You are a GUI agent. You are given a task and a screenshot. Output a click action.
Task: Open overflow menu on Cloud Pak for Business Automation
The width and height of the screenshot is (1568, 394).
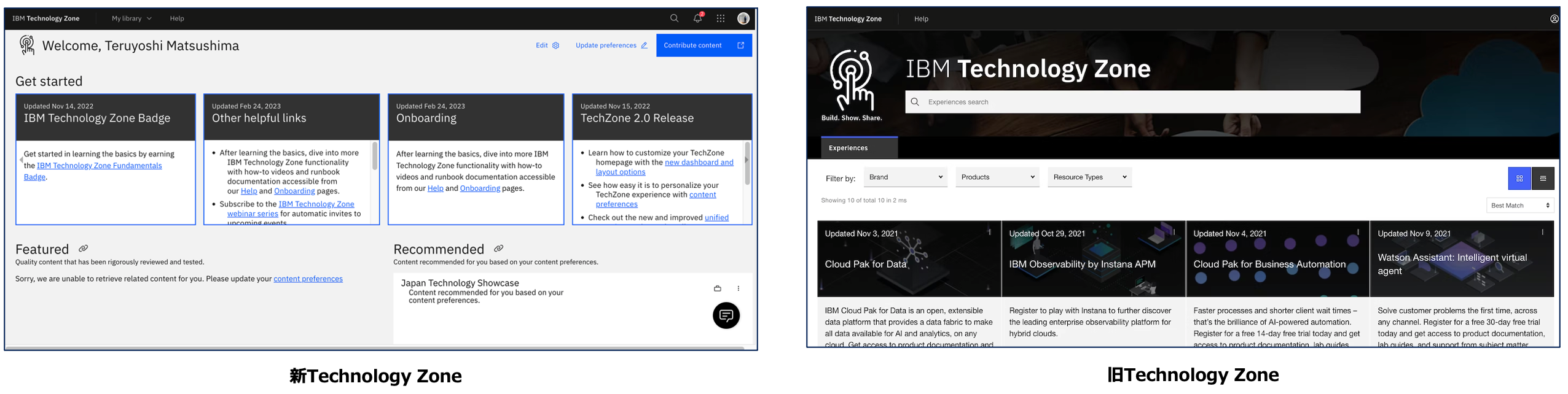(x=1357, y=232)
